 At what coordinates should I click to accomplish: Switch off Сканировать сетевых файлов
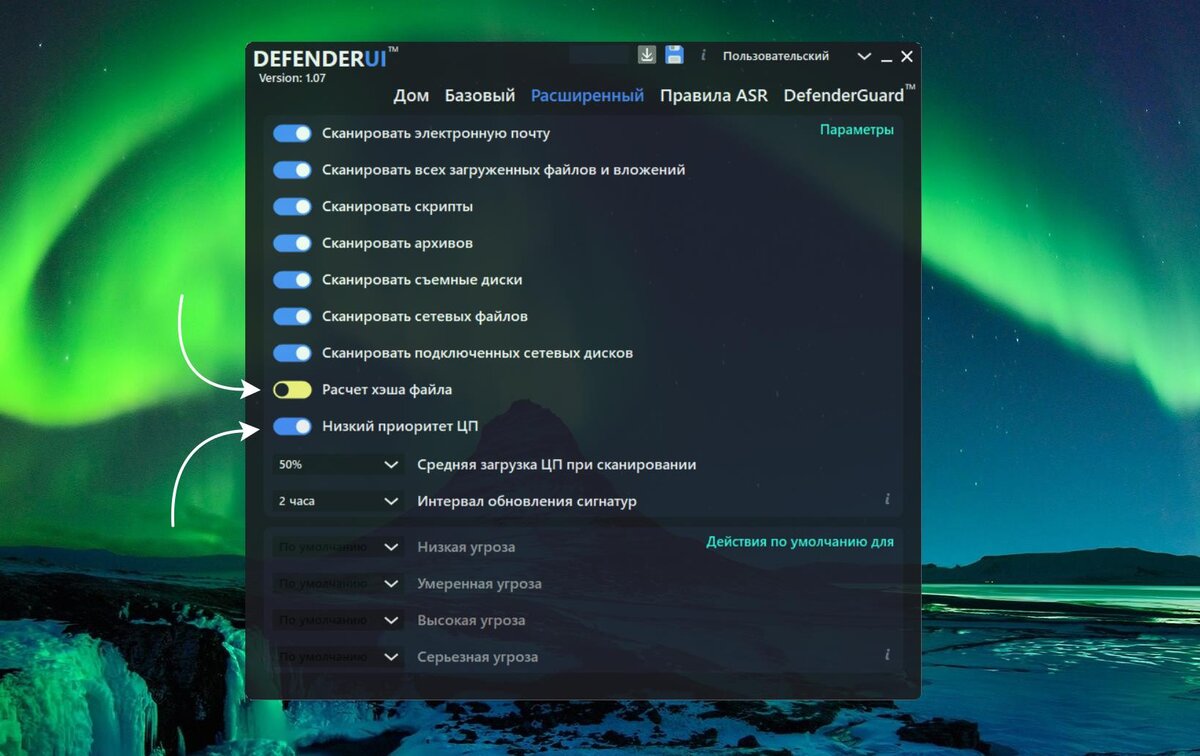tap(293, 316)
